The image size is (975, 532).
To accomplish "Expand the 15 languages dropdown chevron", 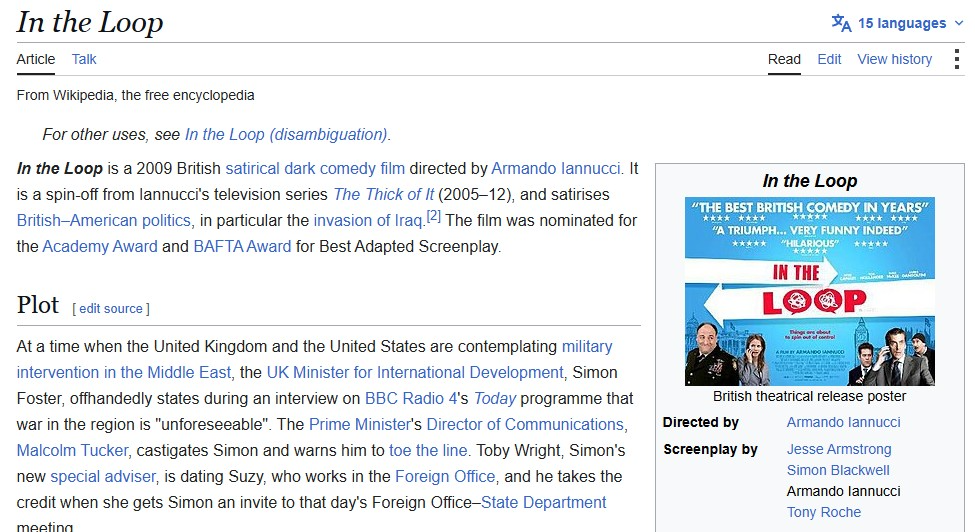I will (958, 23).
